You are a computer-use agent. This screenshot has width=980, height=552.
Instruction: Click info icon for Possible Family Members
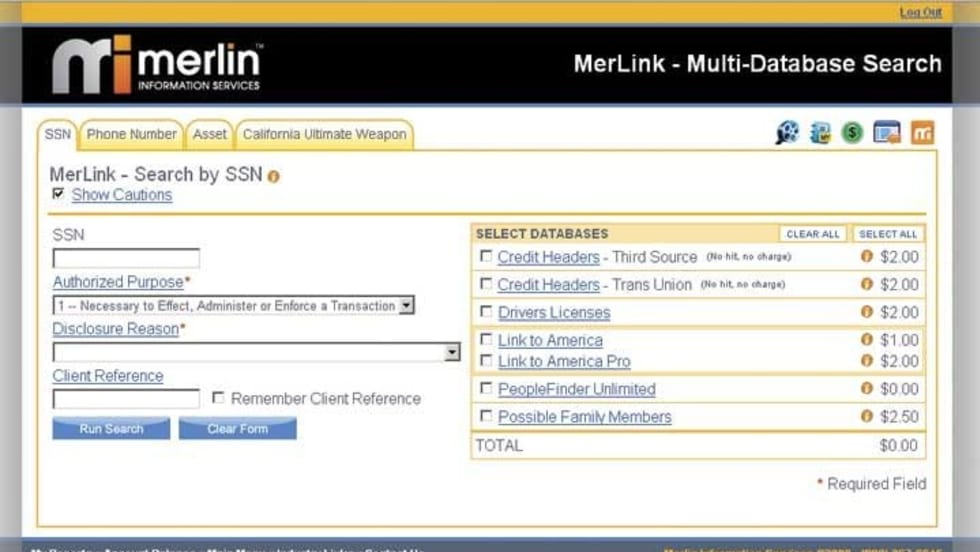867,416
